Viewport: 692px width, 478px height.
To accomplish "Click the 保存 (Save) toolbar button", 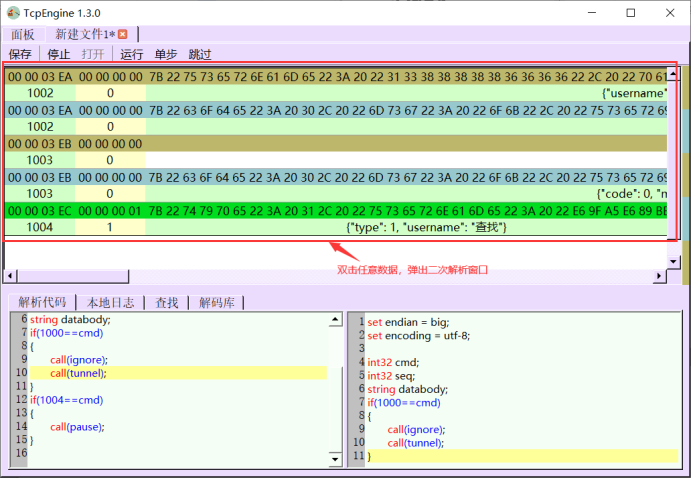I will (x=20, y=54).
